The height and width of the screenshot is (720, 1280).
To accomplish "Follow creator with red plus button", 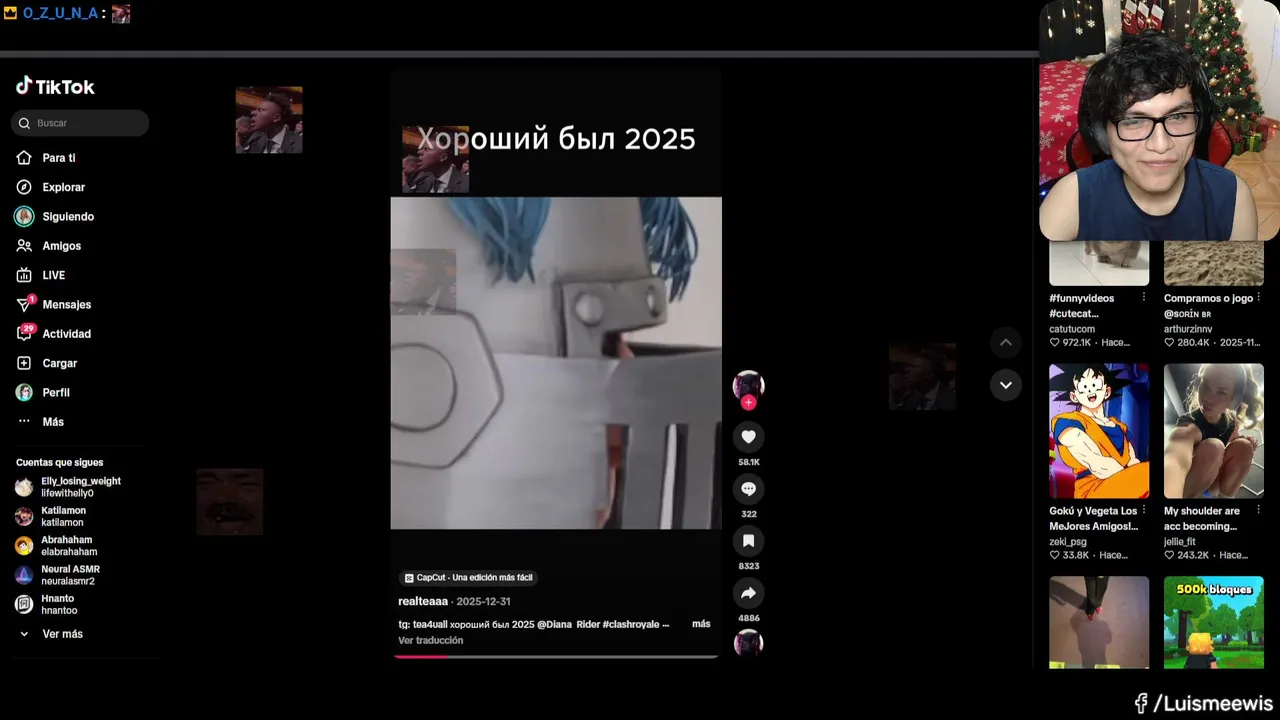I will [748, 402].
